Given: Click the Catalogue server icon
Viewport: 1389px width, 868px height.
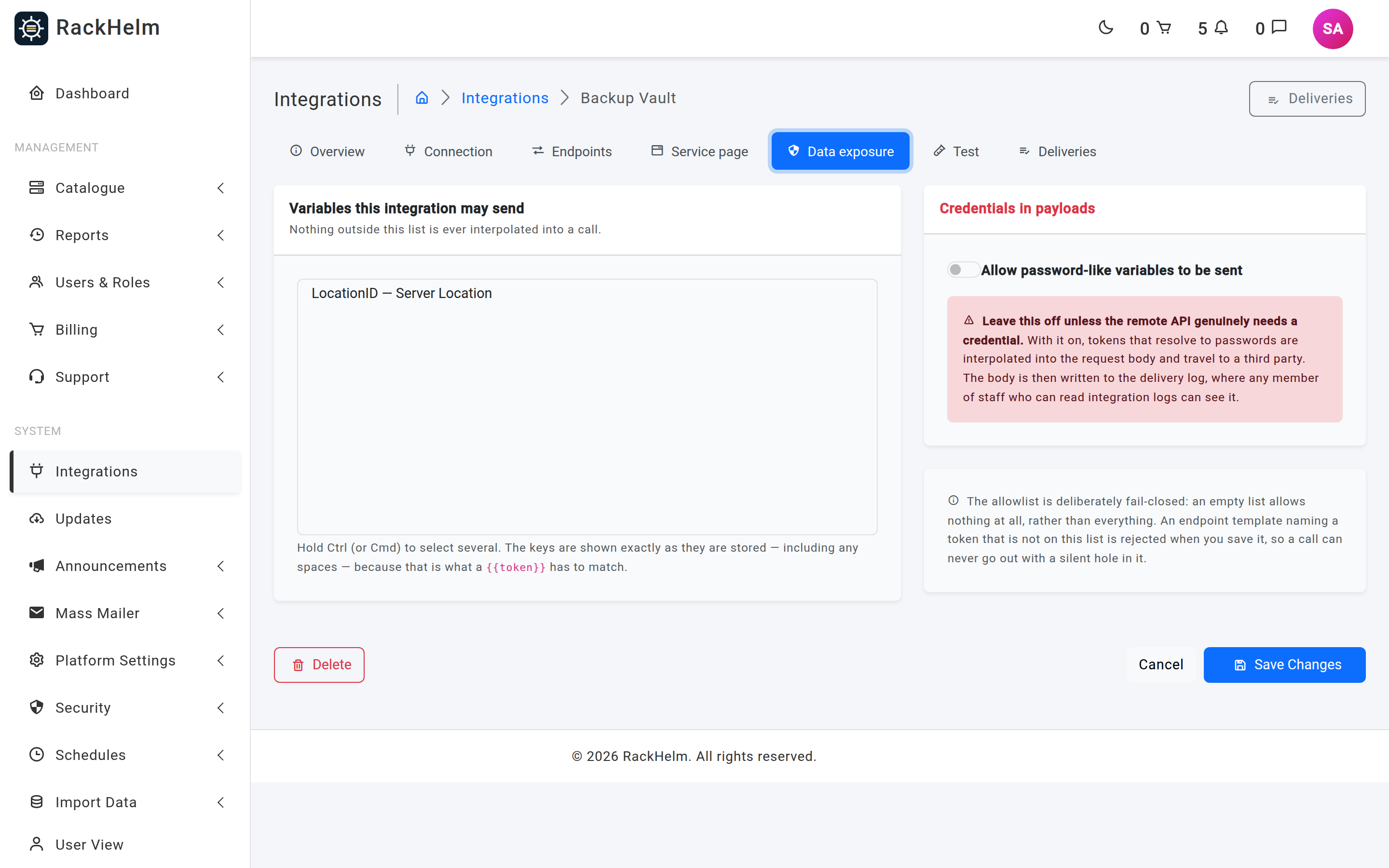Looking at the screenshot, I should pos(37,188).
